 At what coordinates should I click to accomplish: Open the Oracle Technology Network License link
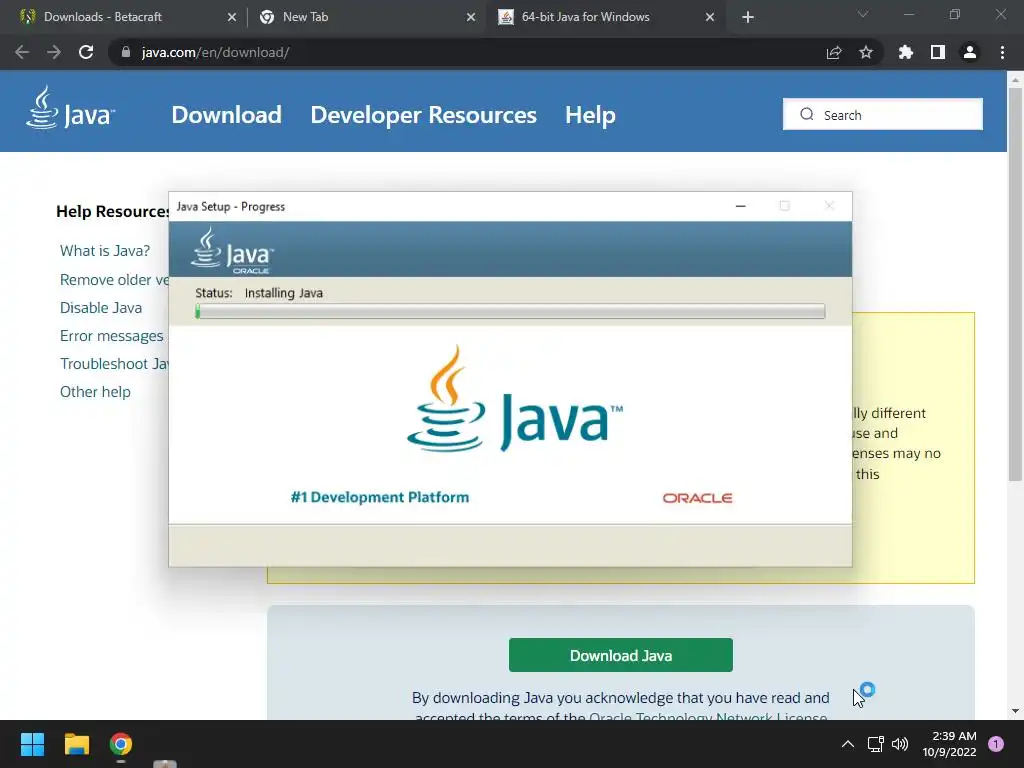[708, 716]
